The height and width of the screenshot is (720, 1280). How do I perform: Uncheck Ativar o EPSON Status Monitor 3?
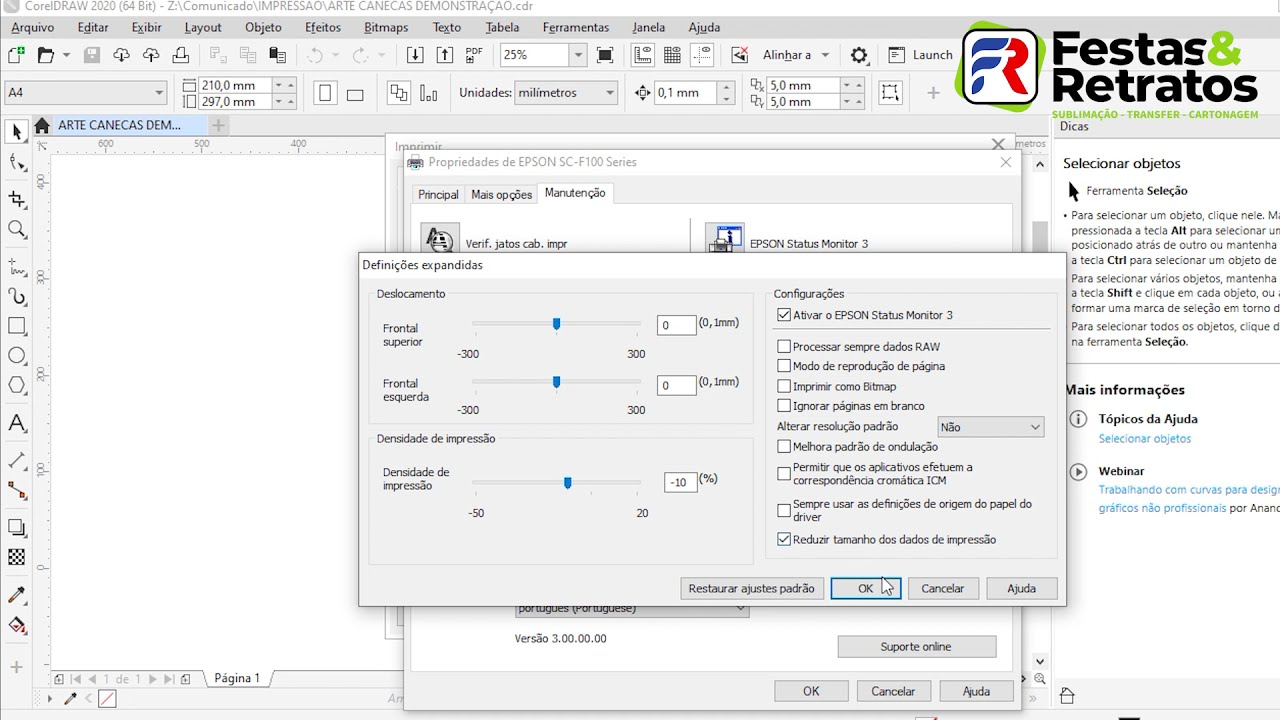(x=784, y=315)
